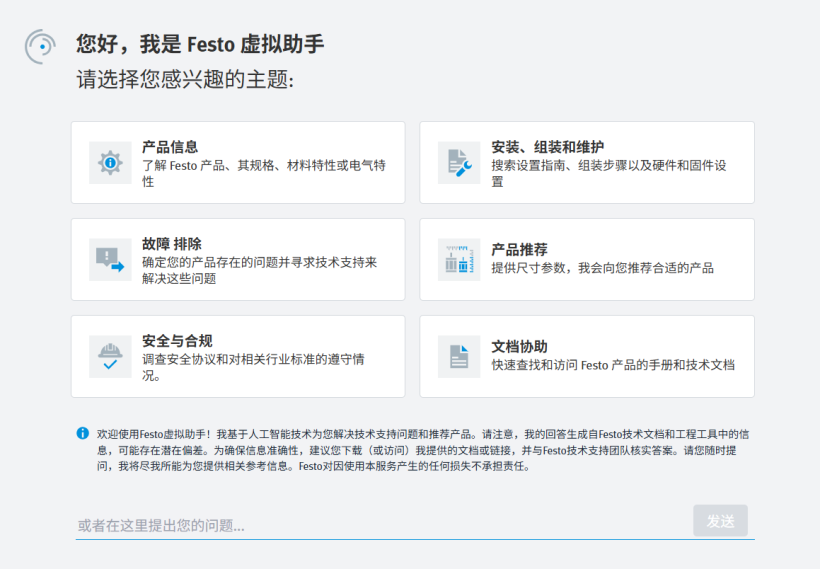
Task: Click the alert arrow icon for 故障排除
Action: click(x=110, y=259)
